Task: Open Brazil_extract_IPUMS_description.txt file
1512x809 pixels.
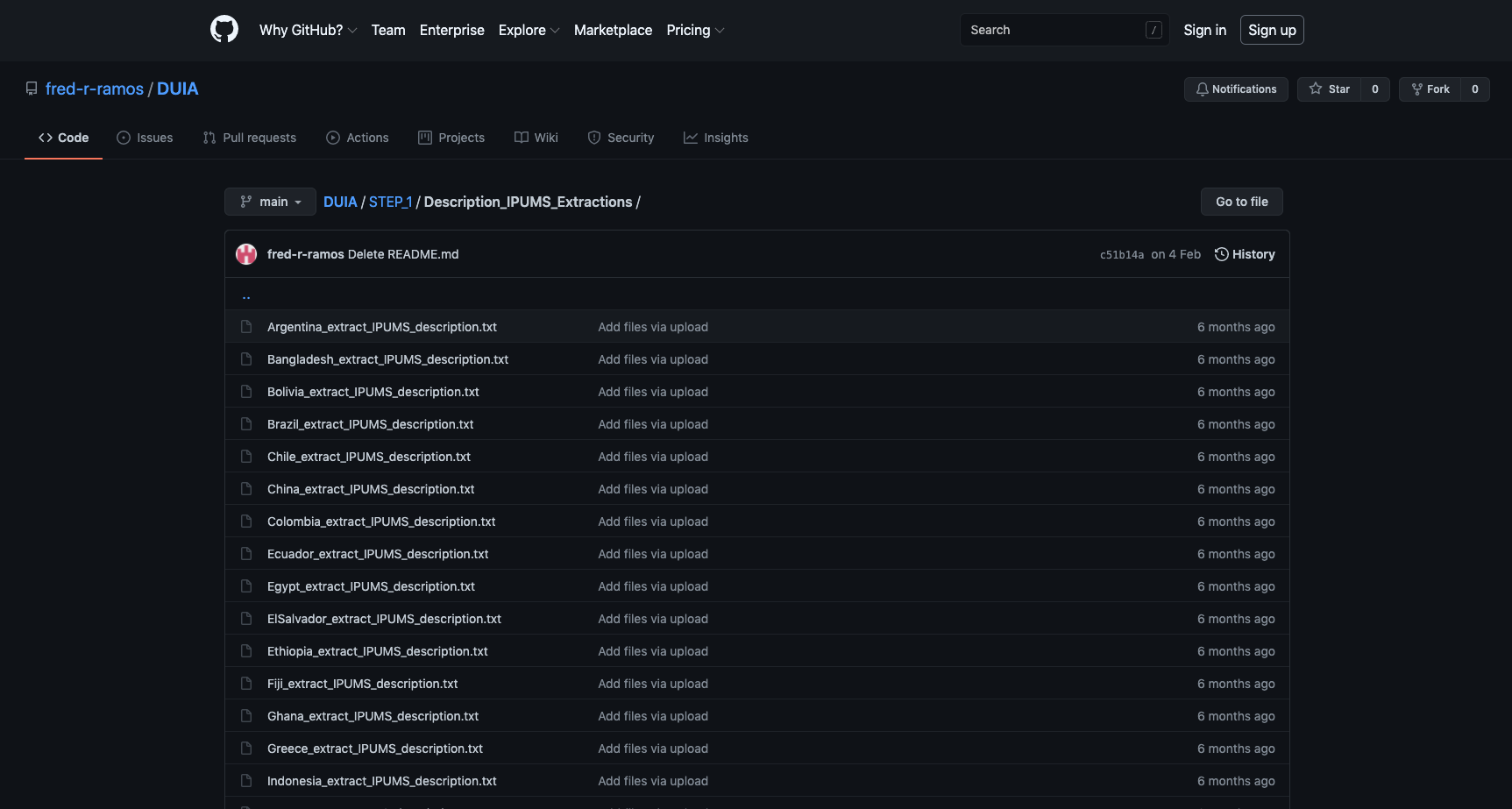Action: coord(370,424)
